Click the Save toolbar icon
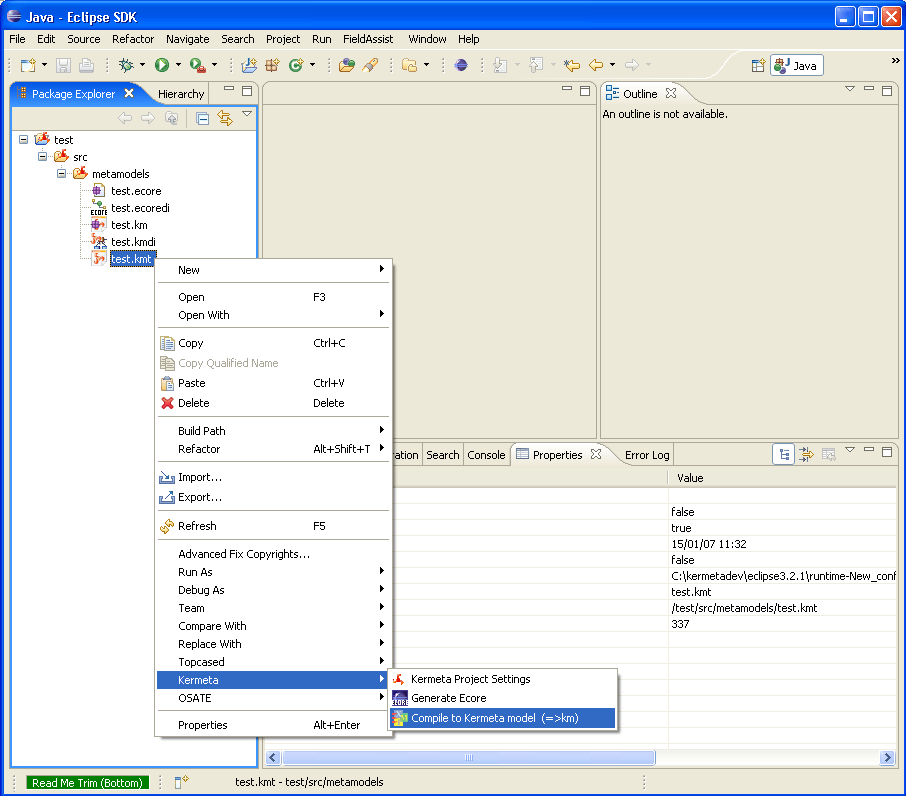 63,65
